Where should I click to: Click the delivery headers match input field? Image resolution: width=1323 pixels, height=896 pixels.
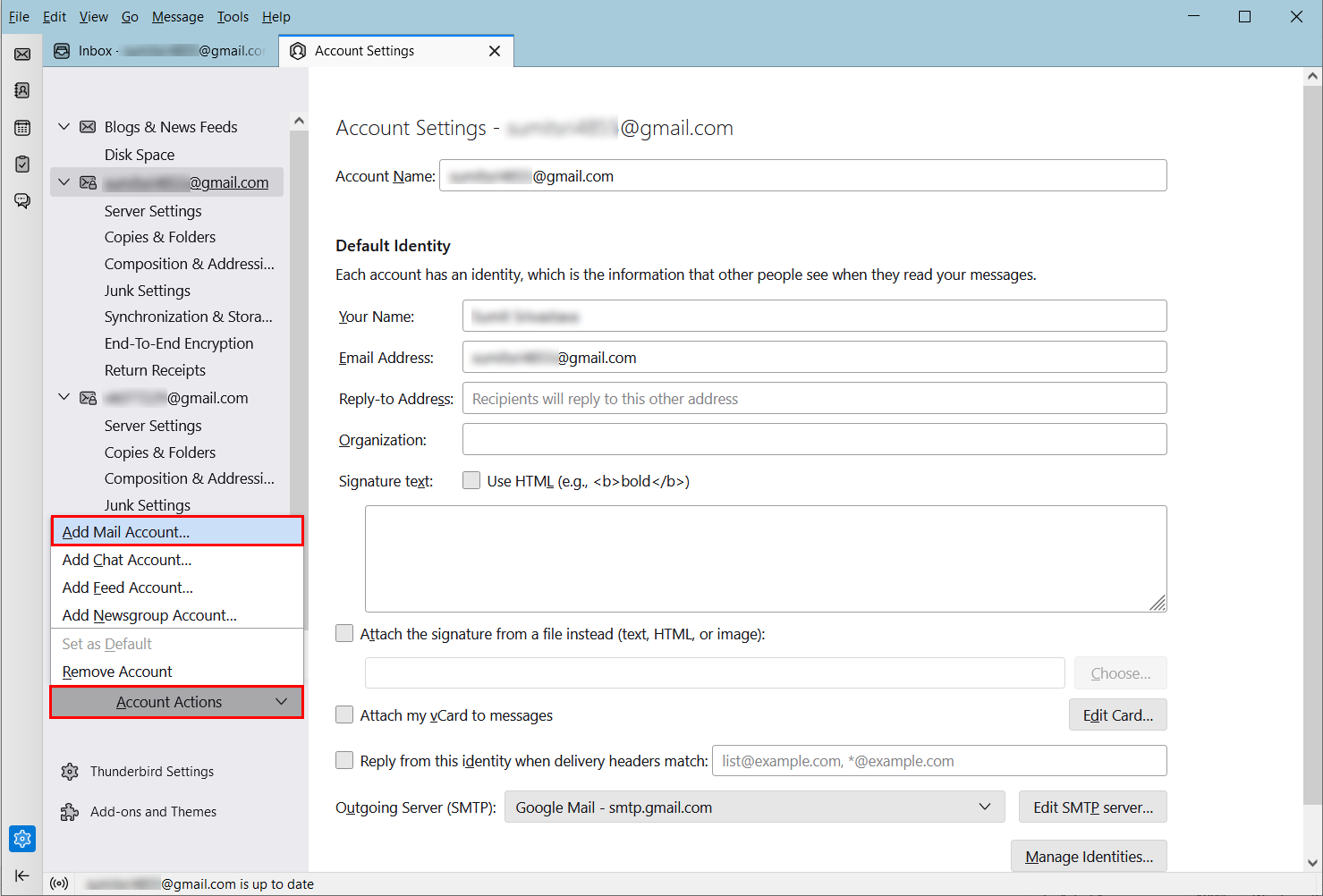939,761
